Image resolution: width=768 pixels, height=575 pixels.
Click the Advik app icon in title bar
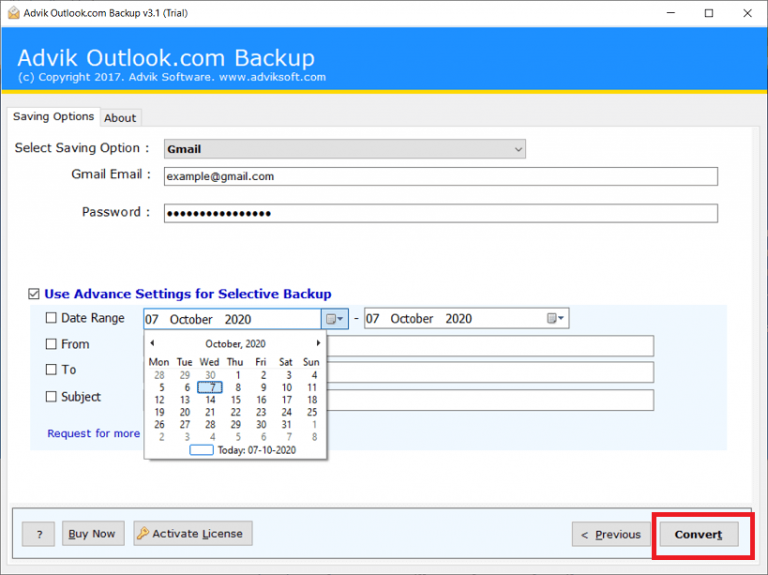pos(14,13)
